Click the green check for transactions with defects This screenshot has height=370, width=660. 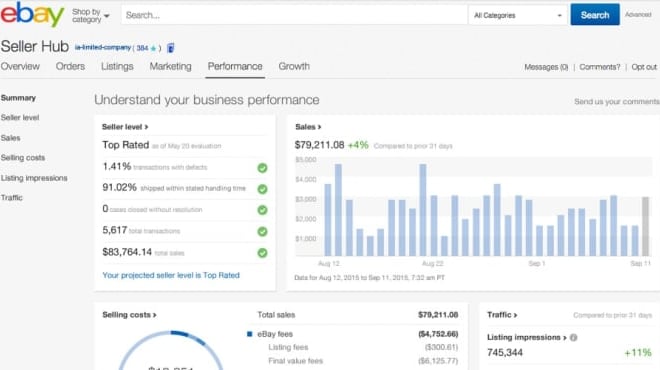pyautogui.click(x=262, y=168)
